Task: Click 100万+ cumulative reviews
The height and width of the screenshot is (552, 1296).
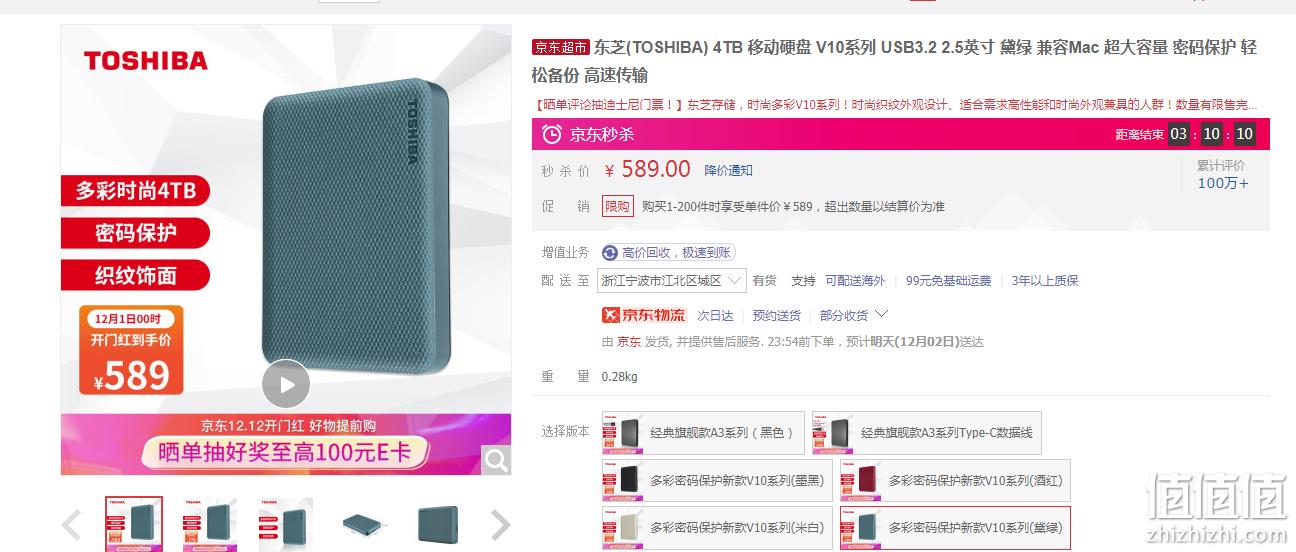Action: [1223, 183]
